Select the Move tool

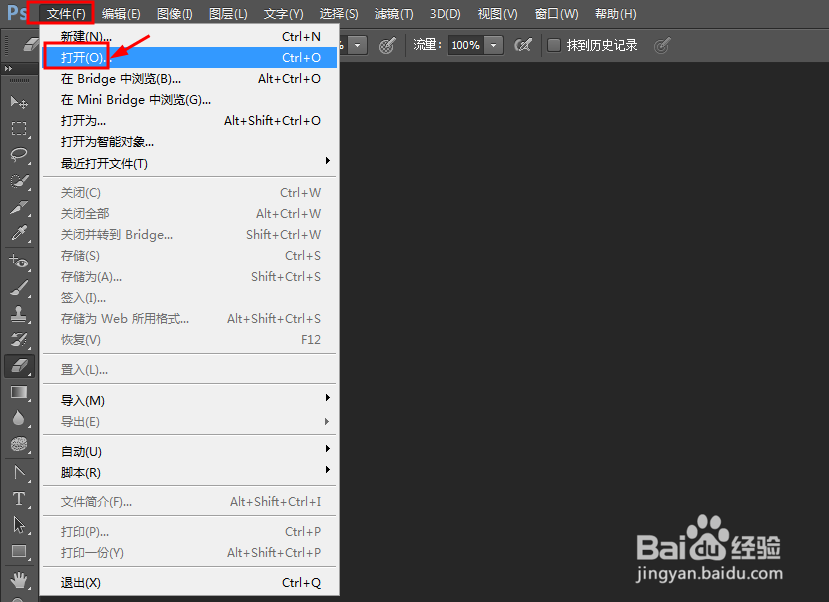pos(19,102)
